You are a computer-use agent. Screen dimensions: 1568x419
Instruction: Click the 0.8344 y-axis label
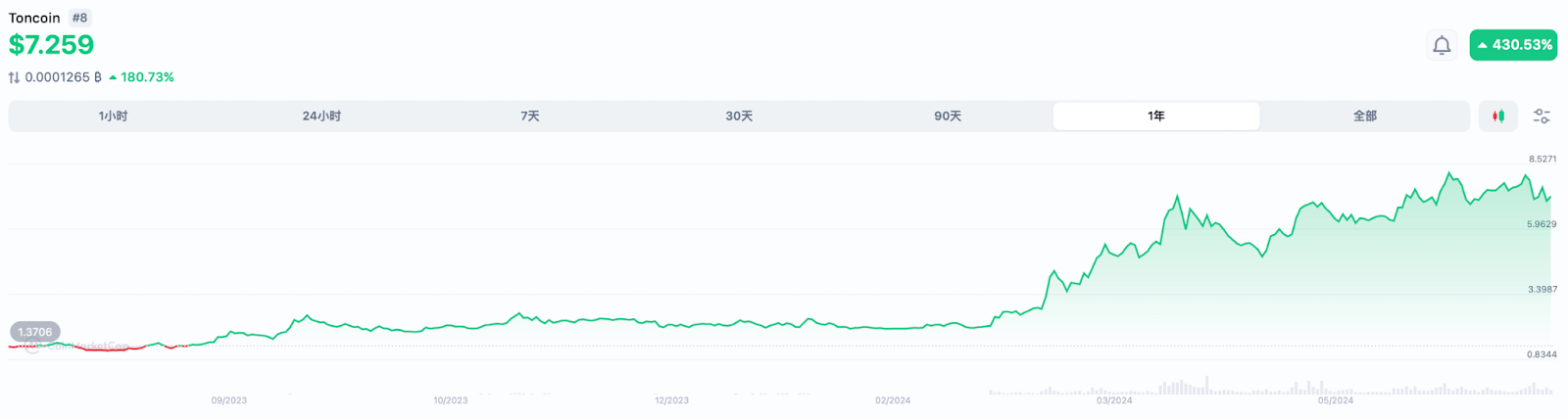click(x=1543, y=354)
